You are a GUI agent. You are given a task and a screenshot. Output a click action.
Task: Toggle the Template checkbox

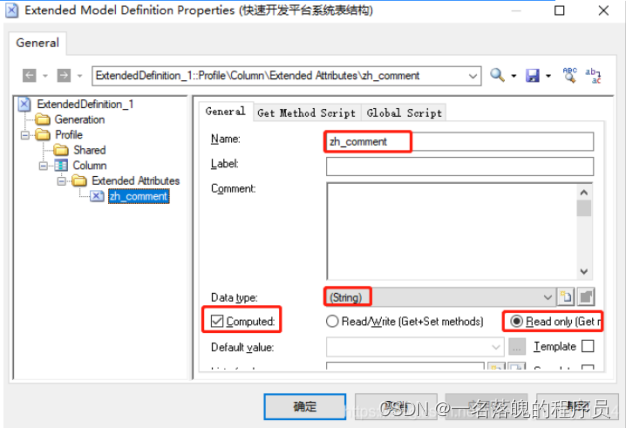coord(588,346)
